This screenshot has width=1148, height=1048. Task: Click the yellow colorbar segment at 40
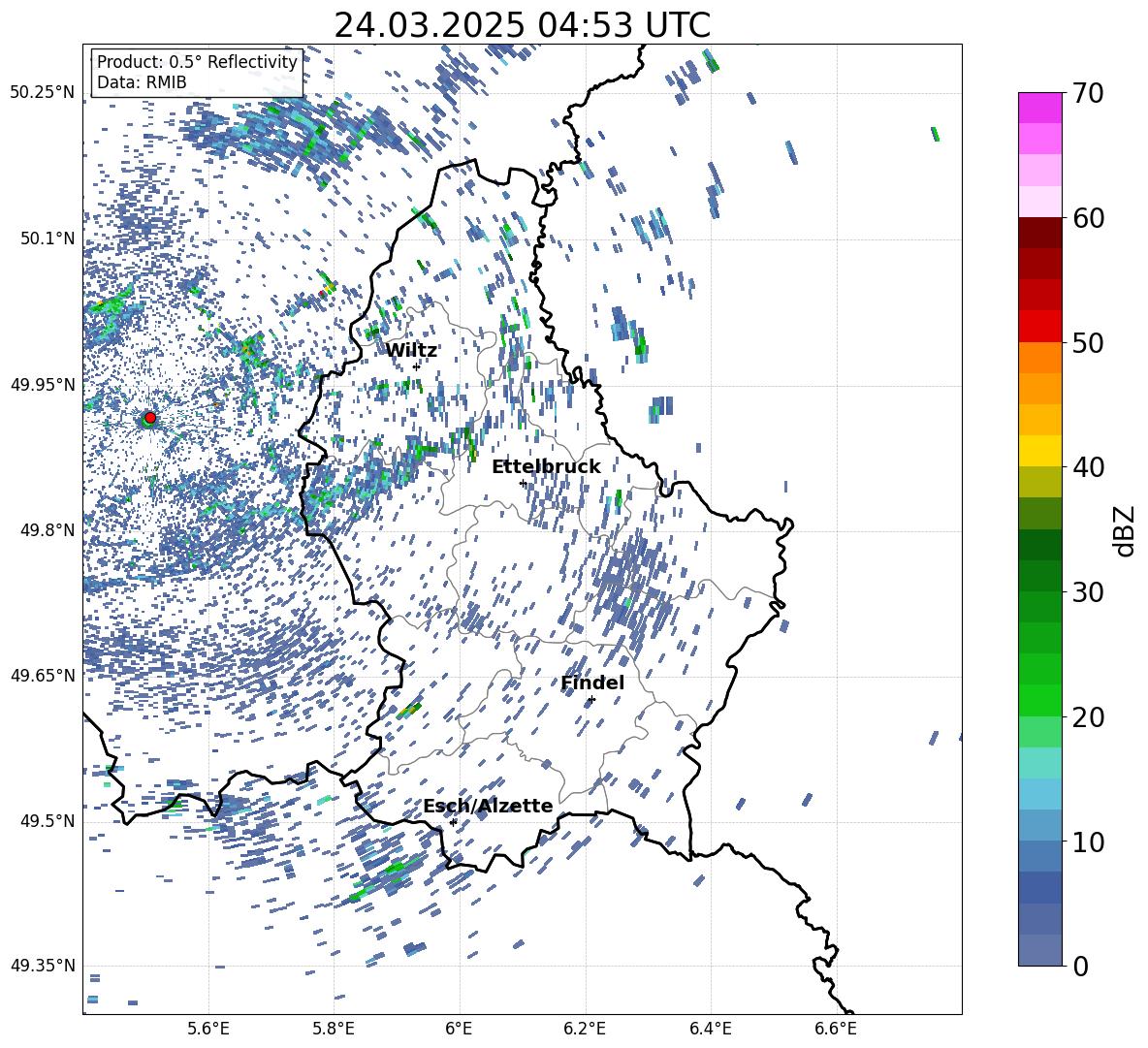[1039, 452]
